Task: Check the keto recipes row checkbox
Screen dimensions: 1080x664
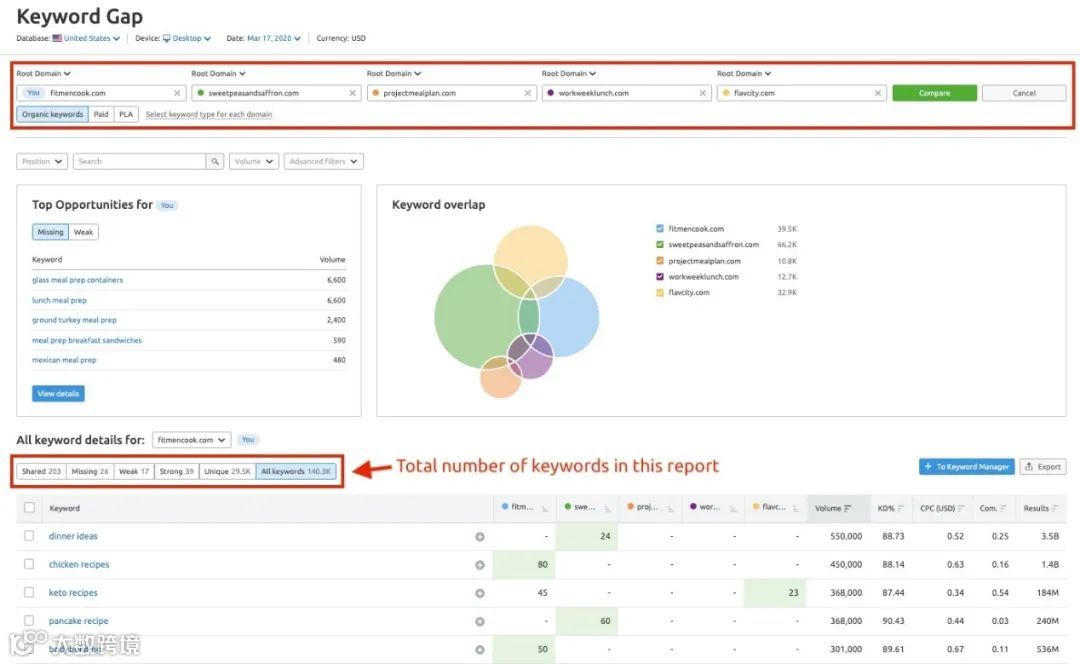Action: [x=29, y=592]
